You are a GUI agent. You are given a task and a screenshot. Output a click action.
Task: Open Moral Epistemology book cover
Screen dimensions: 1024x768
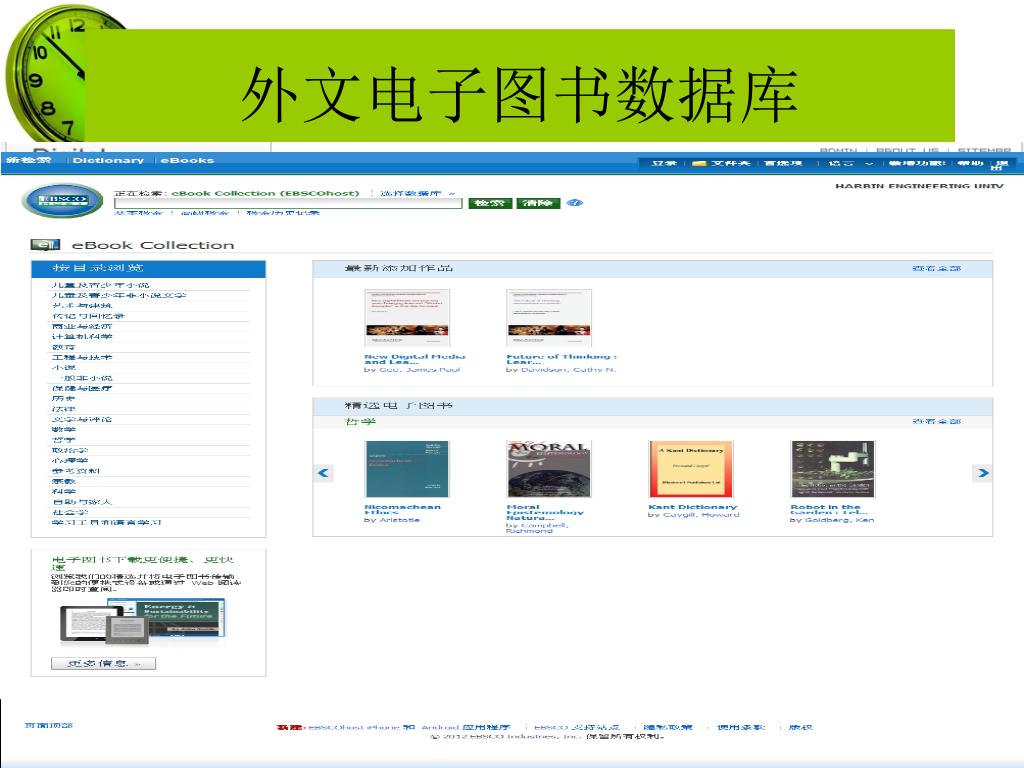pos(549,469)
